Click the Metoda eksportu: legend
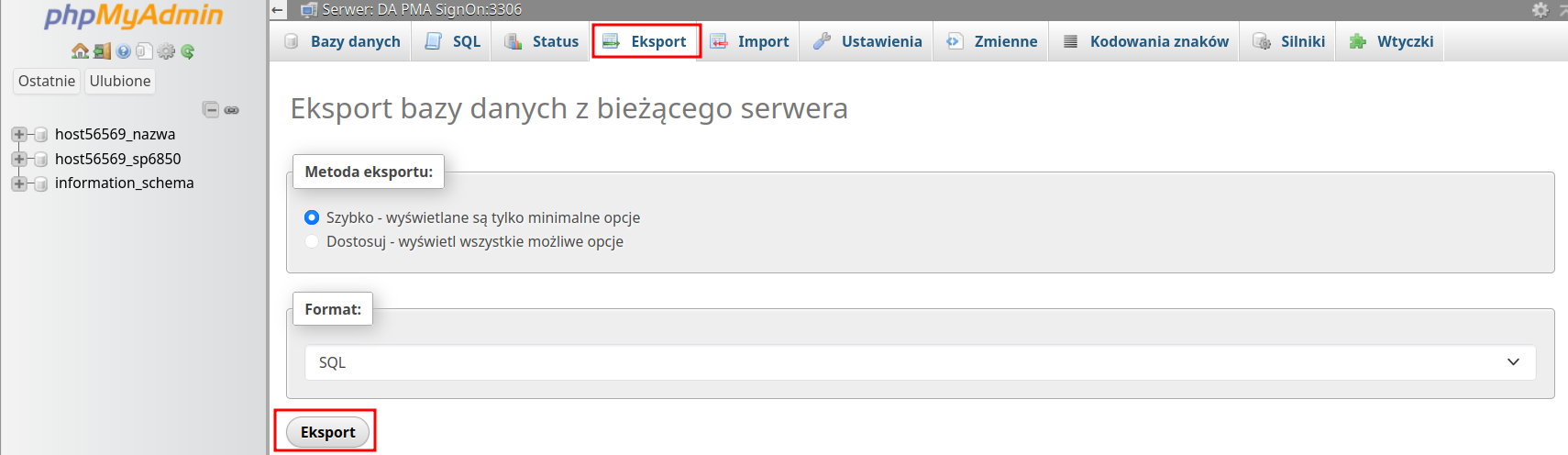1568x455 pixels. click(369, 172)
